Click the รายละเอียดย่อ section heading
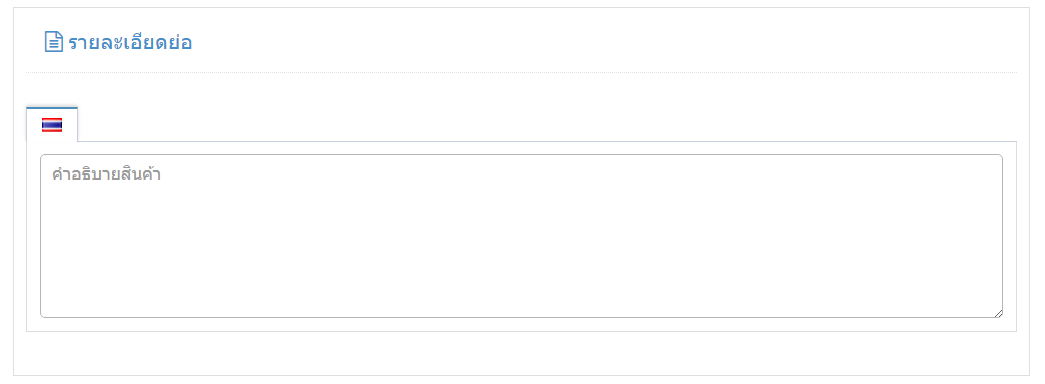The height and width of the screenshot is (384, 1045). (130, 43)
